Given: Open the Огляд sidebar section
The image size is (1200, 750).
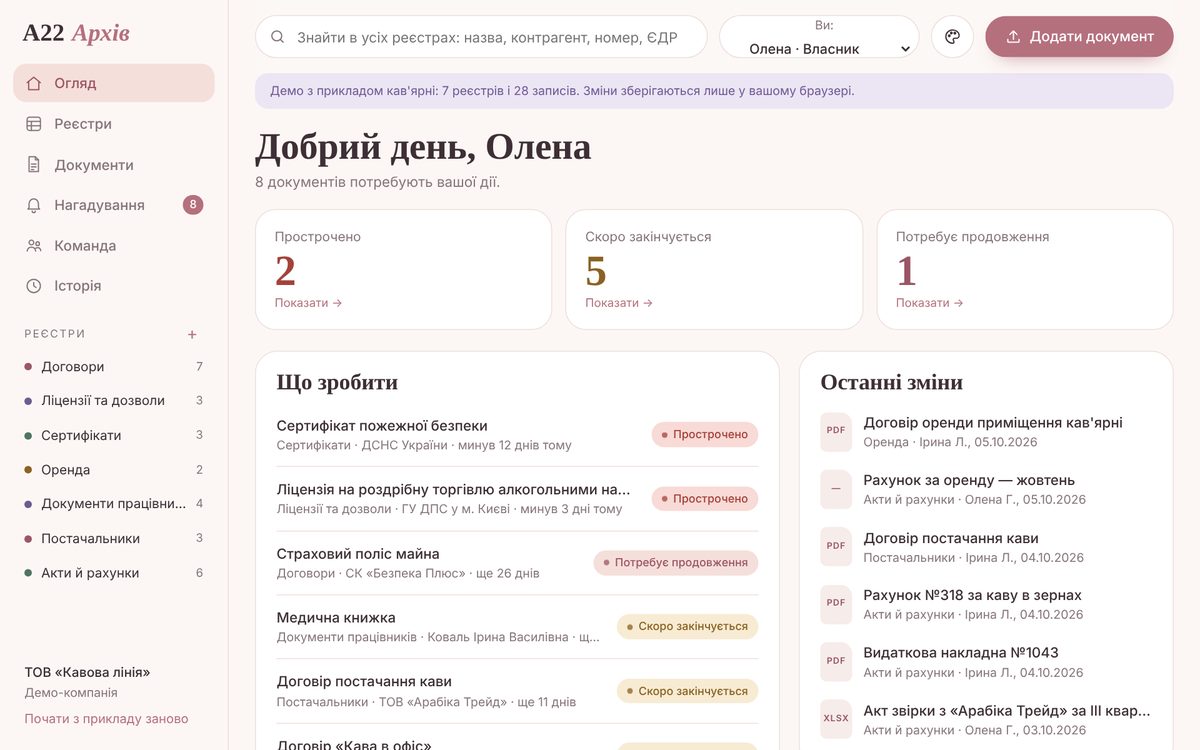Looking at the screenshot, I should [114, 83].
